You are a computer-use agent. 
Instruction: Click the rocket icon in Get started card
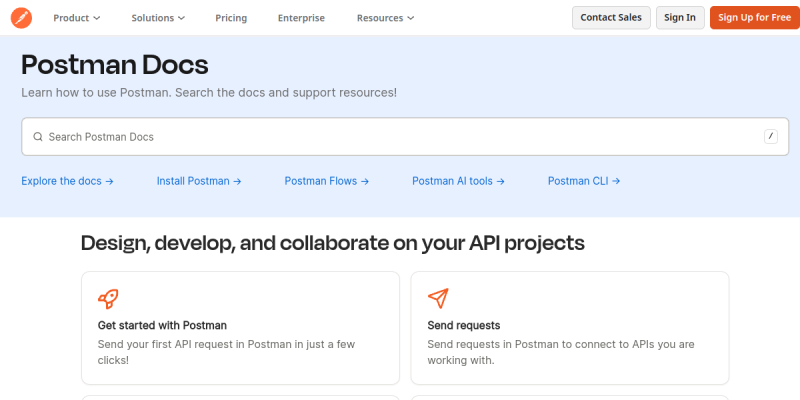[108, 299]
